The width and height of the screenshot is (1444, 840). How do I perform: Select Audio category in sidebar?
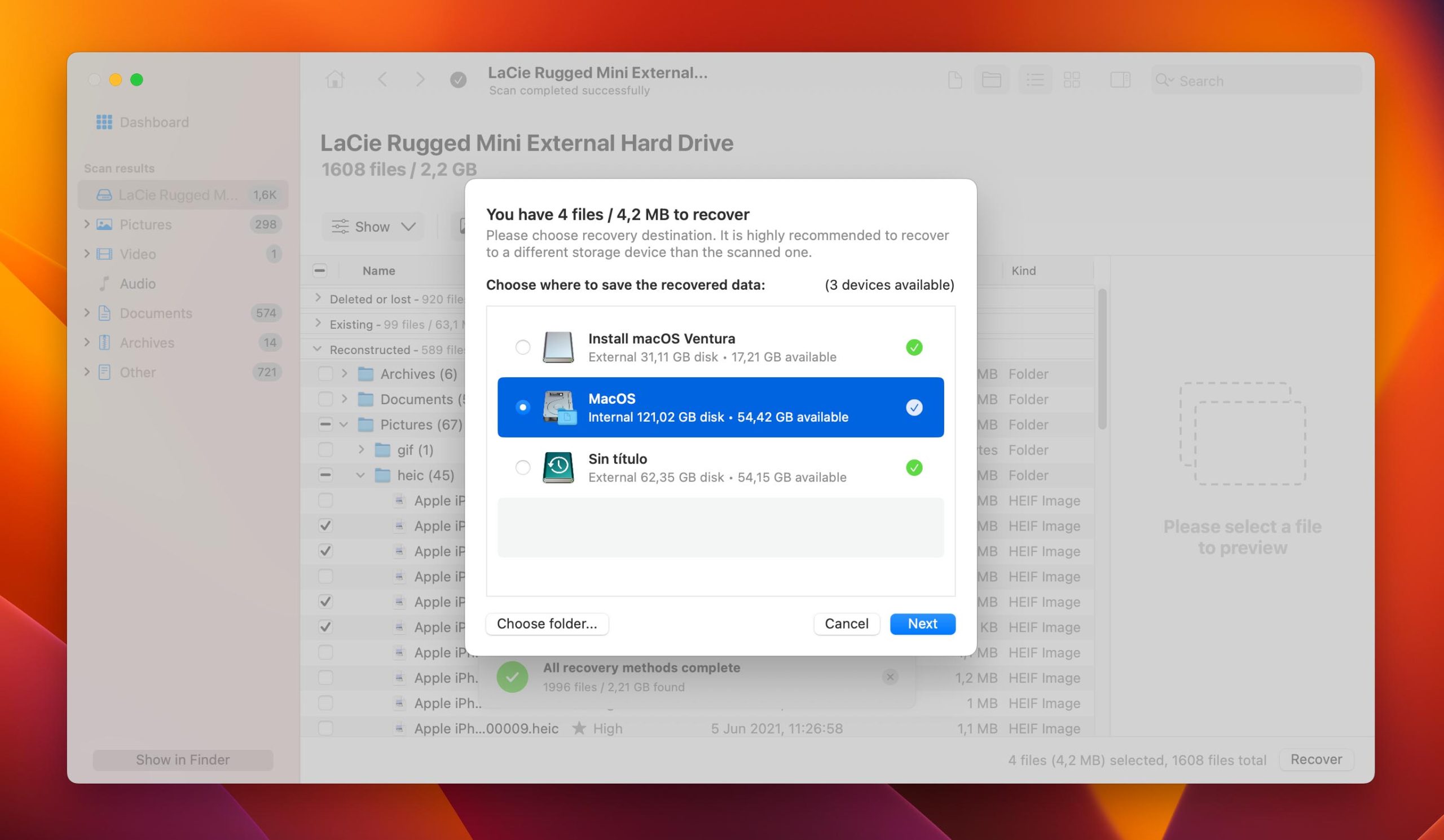click(x=183, y=284)
